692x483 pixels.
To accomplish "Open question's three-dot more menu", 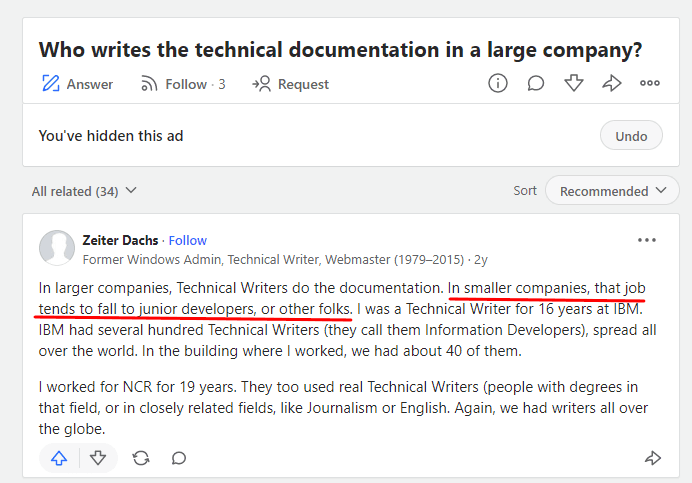I will pyautogui.click(x=650, y=83).
